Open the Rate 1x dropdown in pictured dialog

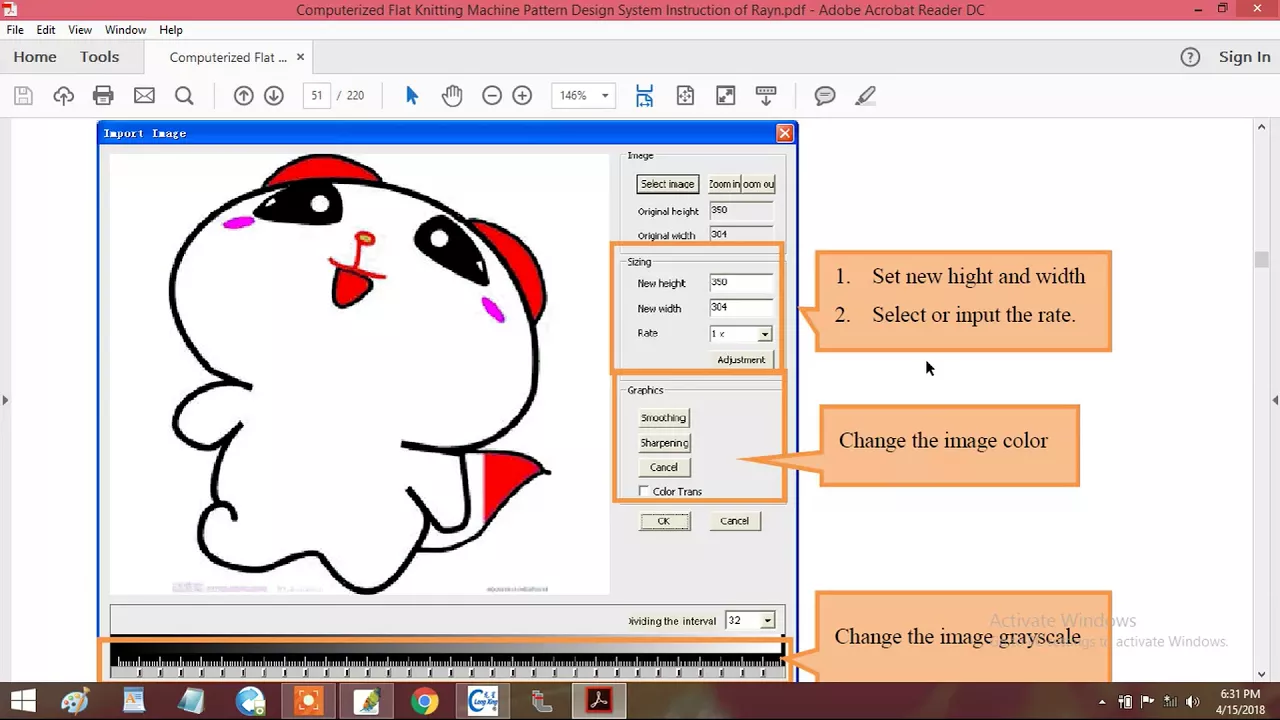point(764,334)
